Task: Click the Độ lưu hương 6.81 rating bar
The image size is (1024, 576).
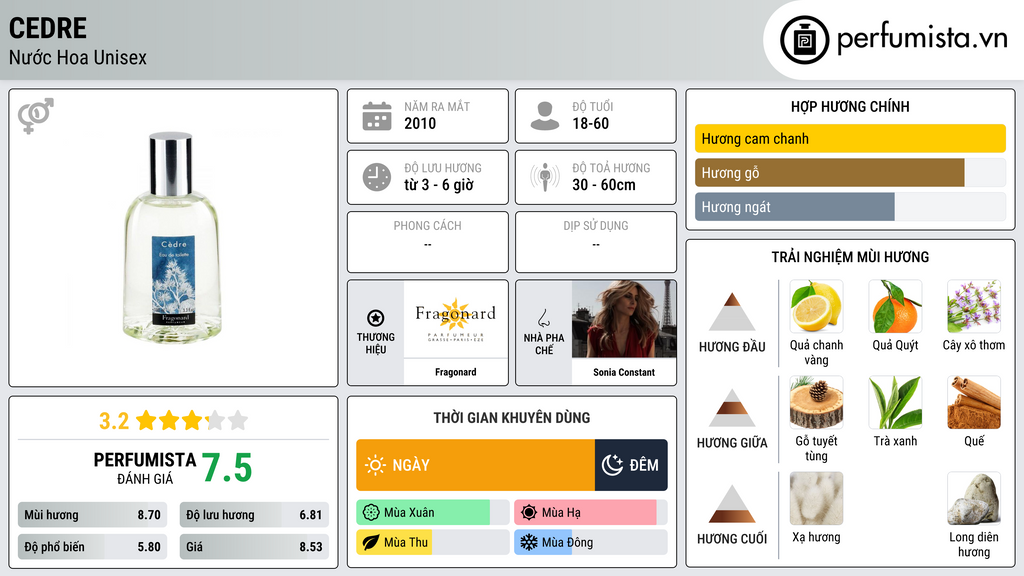Action: pyautogui.click(x=254, y=515)
